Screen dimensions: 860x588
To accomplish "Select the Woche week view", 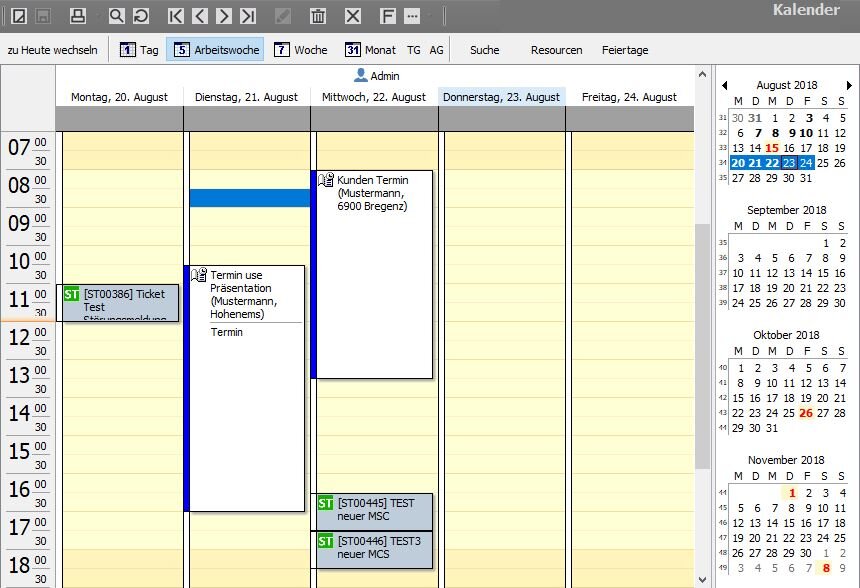I will point(300,50).
